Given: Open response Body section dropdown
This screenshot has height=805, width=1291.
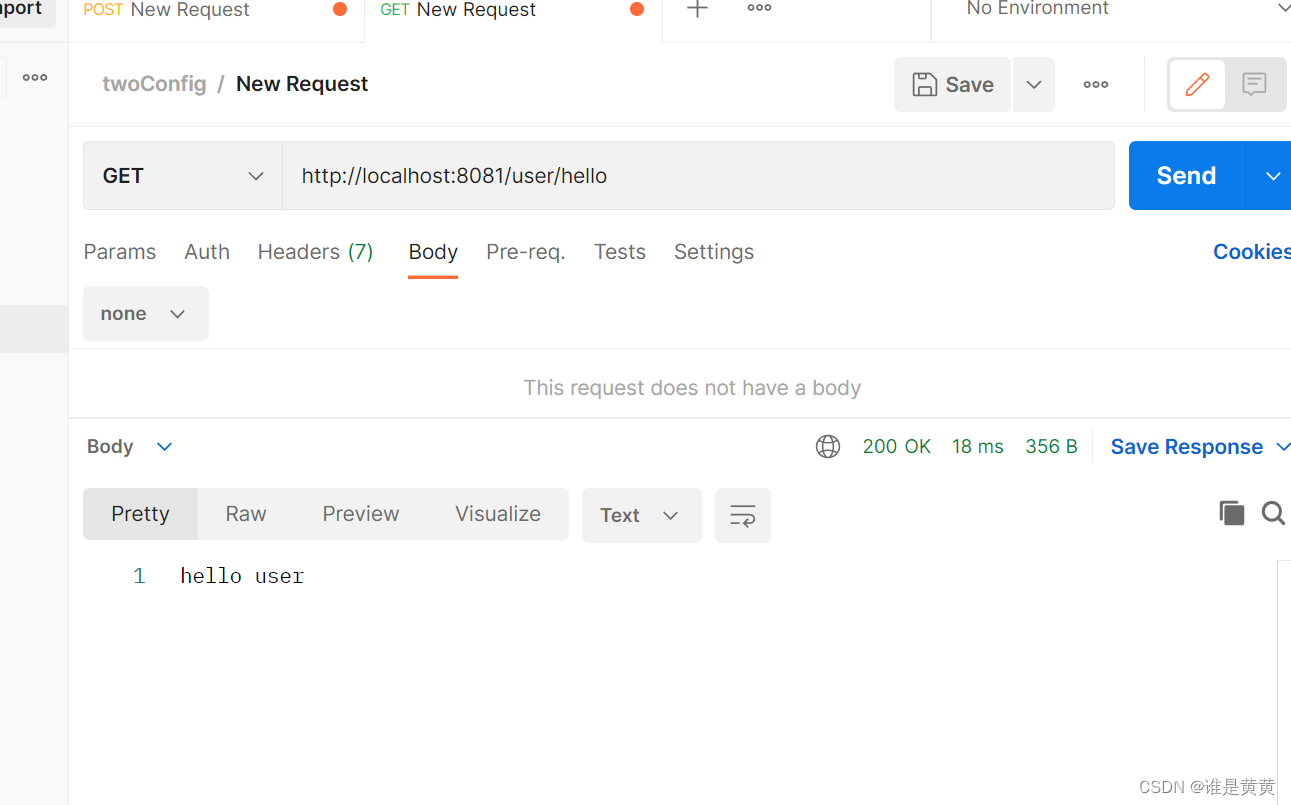Looking at the screenshot, I should pyautogui.click(x=130, y=446).
